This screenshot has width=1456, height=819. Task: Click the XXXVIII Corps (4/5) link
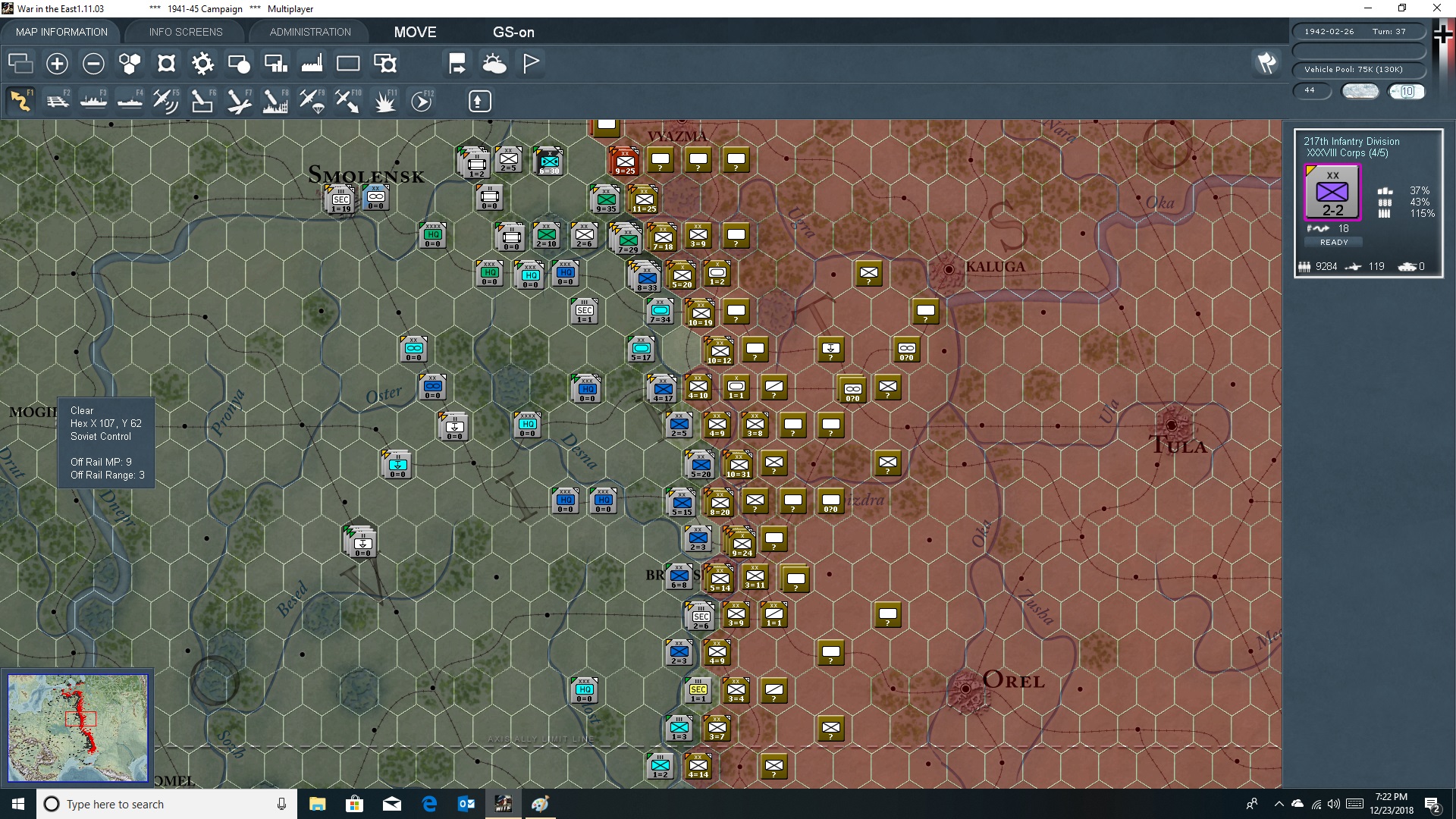click(x=1347, y=153)
